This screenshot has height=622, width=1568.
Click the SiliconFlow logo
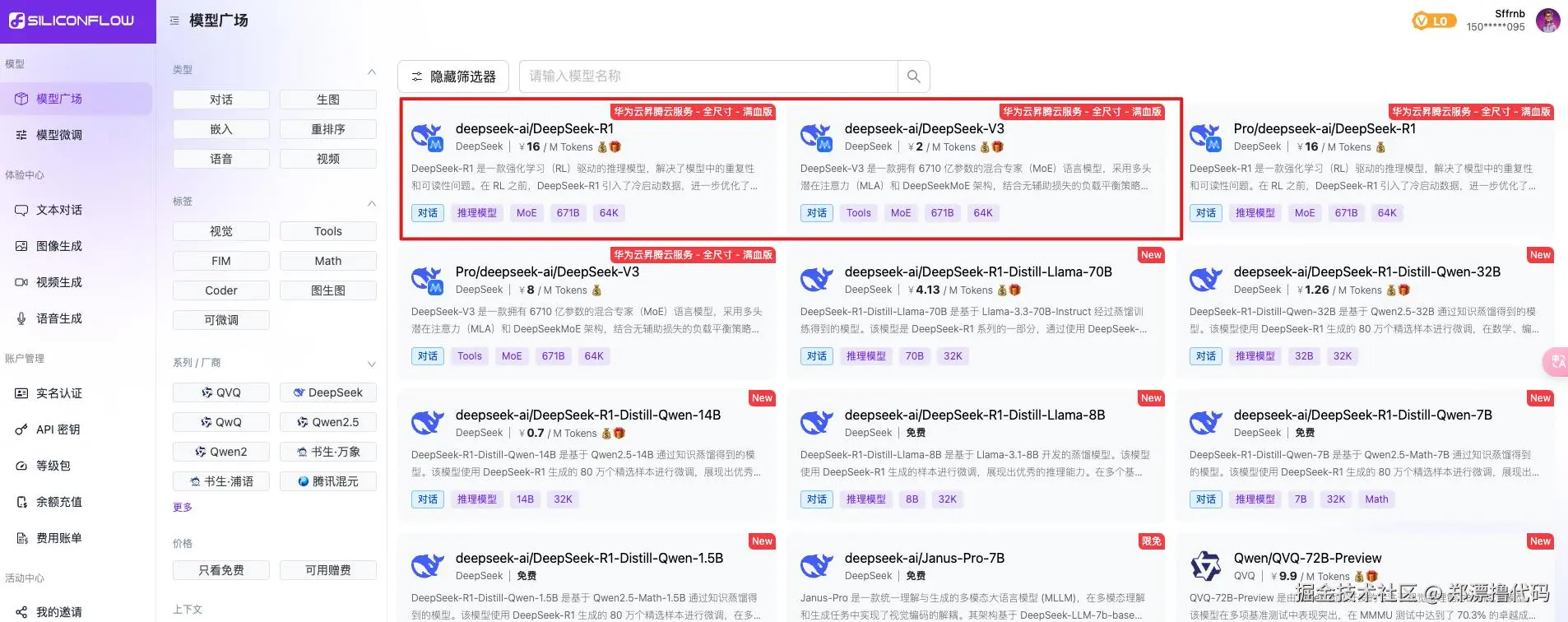tap(72, 21)
